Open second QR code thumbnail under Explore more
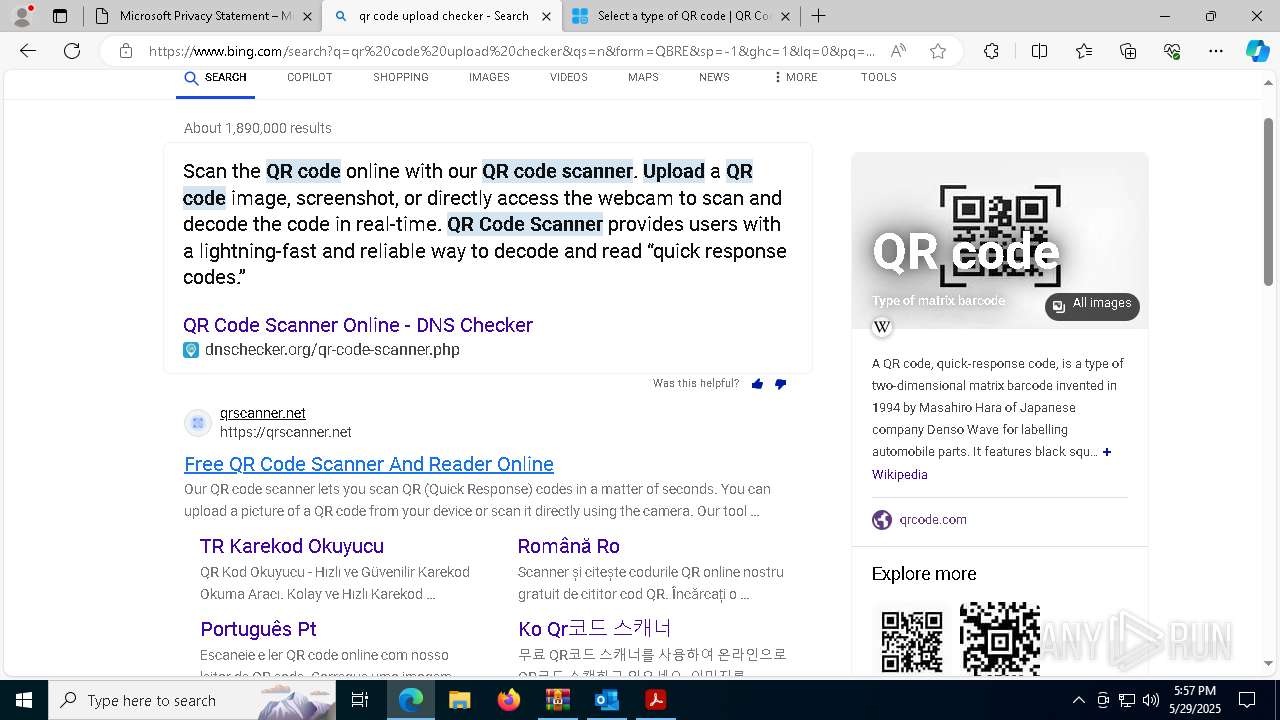1280x720 pixels. tap(1000, 638)
